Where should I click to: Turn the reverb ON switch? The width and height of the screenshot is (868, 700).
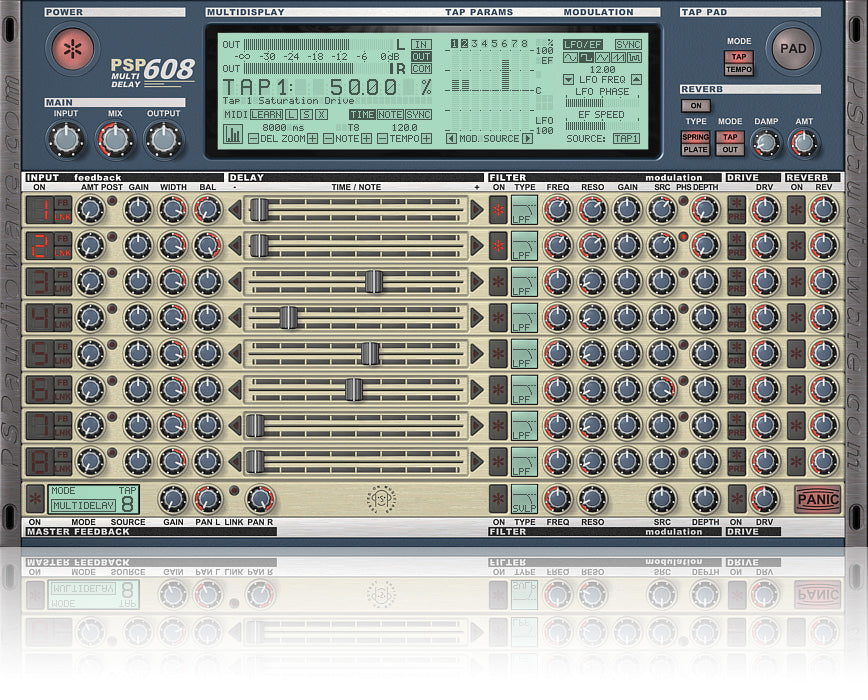[x=696, y=105]
